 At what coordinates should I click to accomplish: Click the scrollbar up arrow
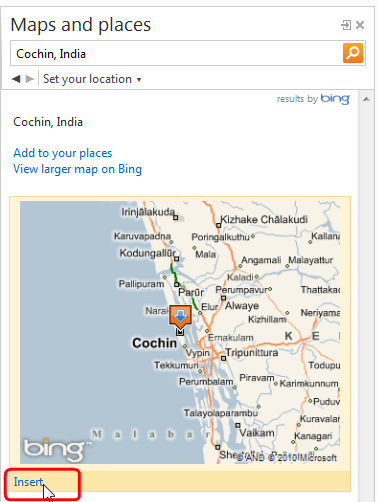pyautogui.click(x=366, y=99)
